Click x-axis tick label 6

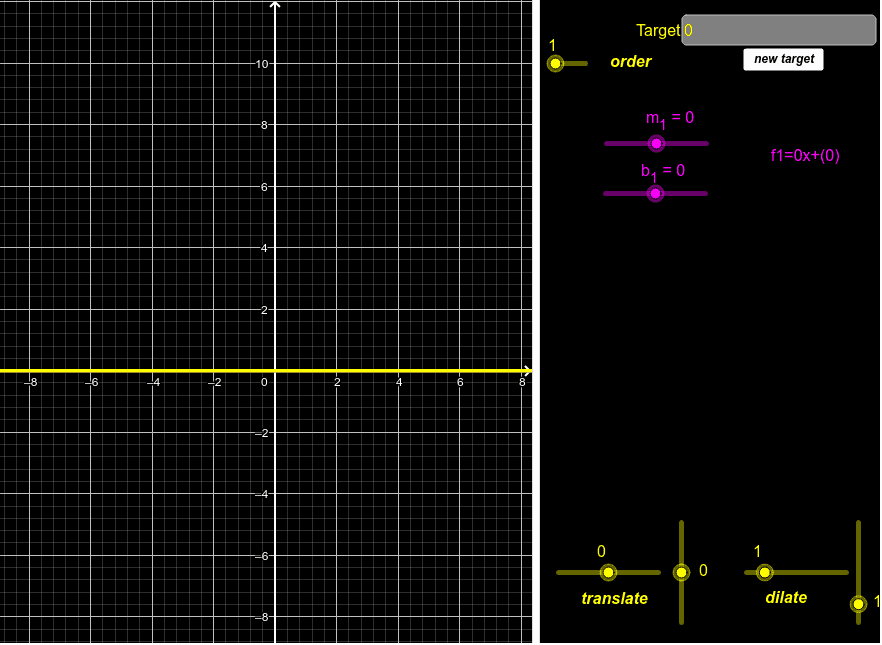coord(460,382)
